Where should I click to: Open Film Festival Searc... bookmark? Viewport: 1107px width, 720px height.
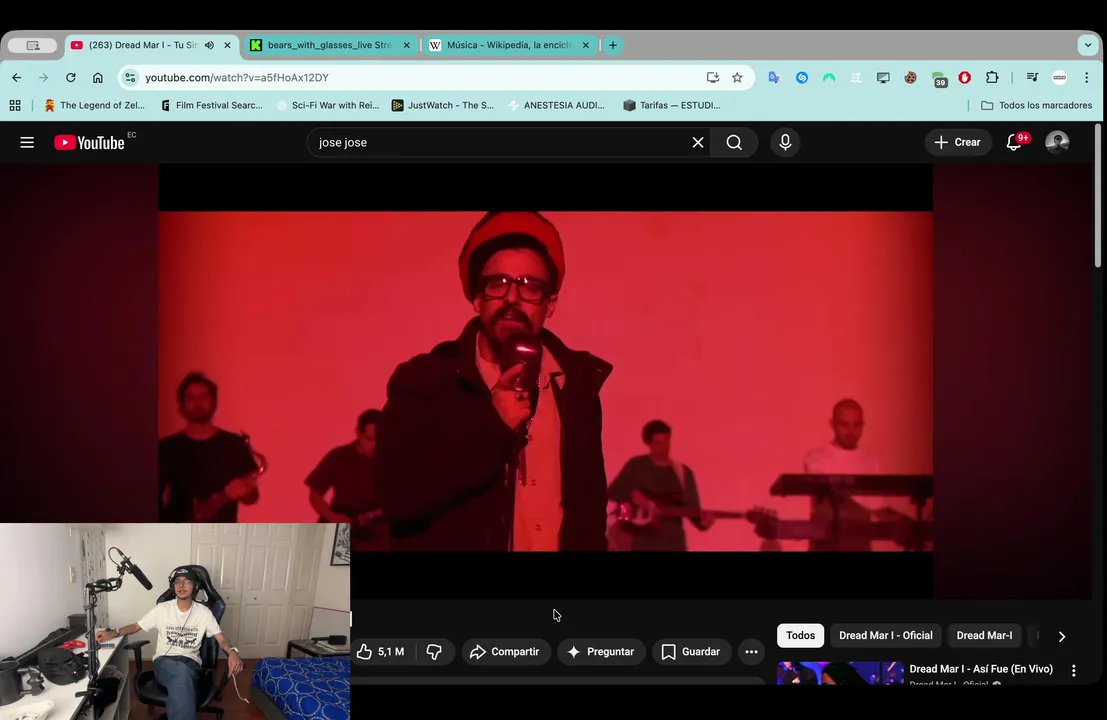[212, 105]
